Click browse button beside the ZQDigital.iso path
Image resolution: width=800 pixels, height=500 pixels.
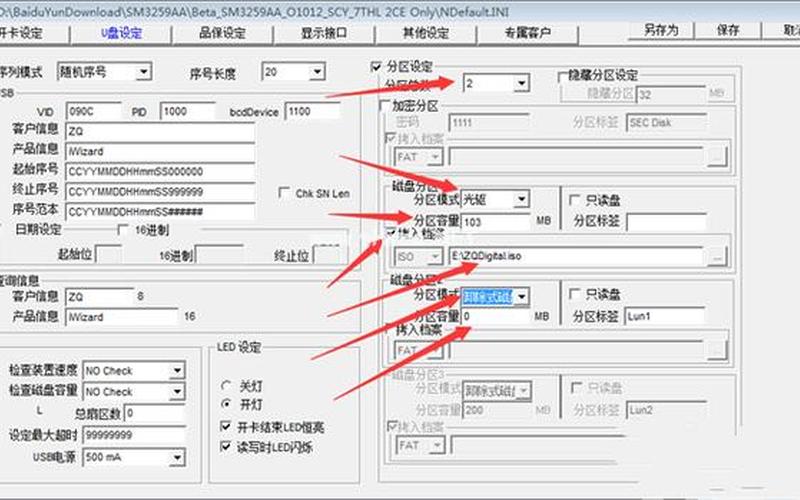point(717,256)
